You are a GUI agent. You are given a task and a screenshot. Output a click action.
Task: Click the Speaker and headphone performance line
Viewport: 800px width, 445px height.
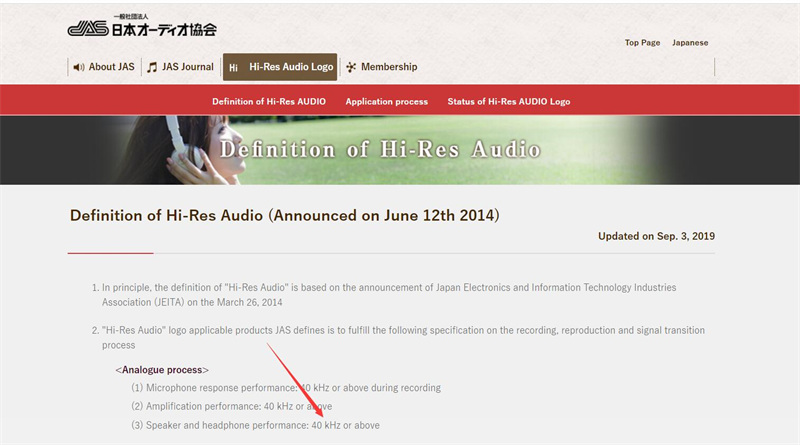point(256,425)
